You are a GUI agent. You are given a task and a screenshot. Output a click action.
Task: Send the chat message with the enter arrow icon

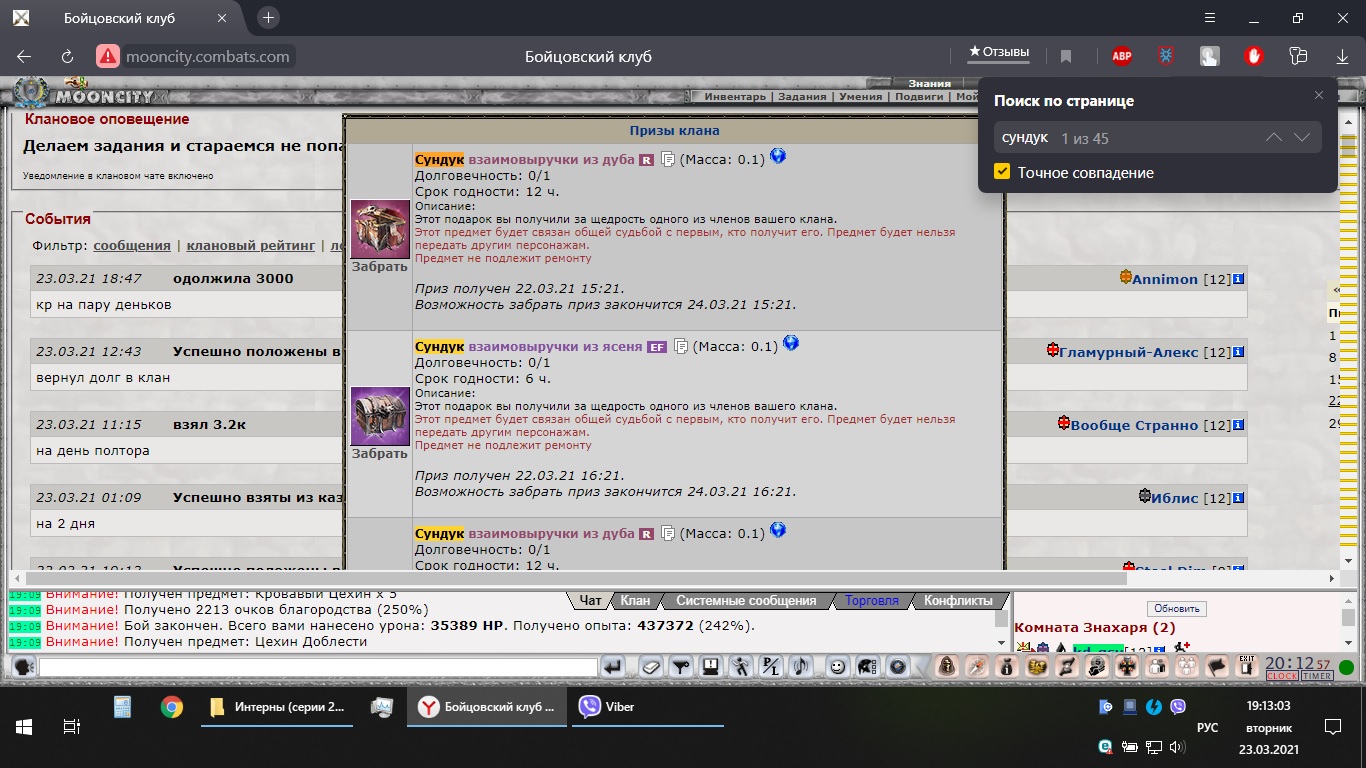pyautogui.click(x=614, y=666)
